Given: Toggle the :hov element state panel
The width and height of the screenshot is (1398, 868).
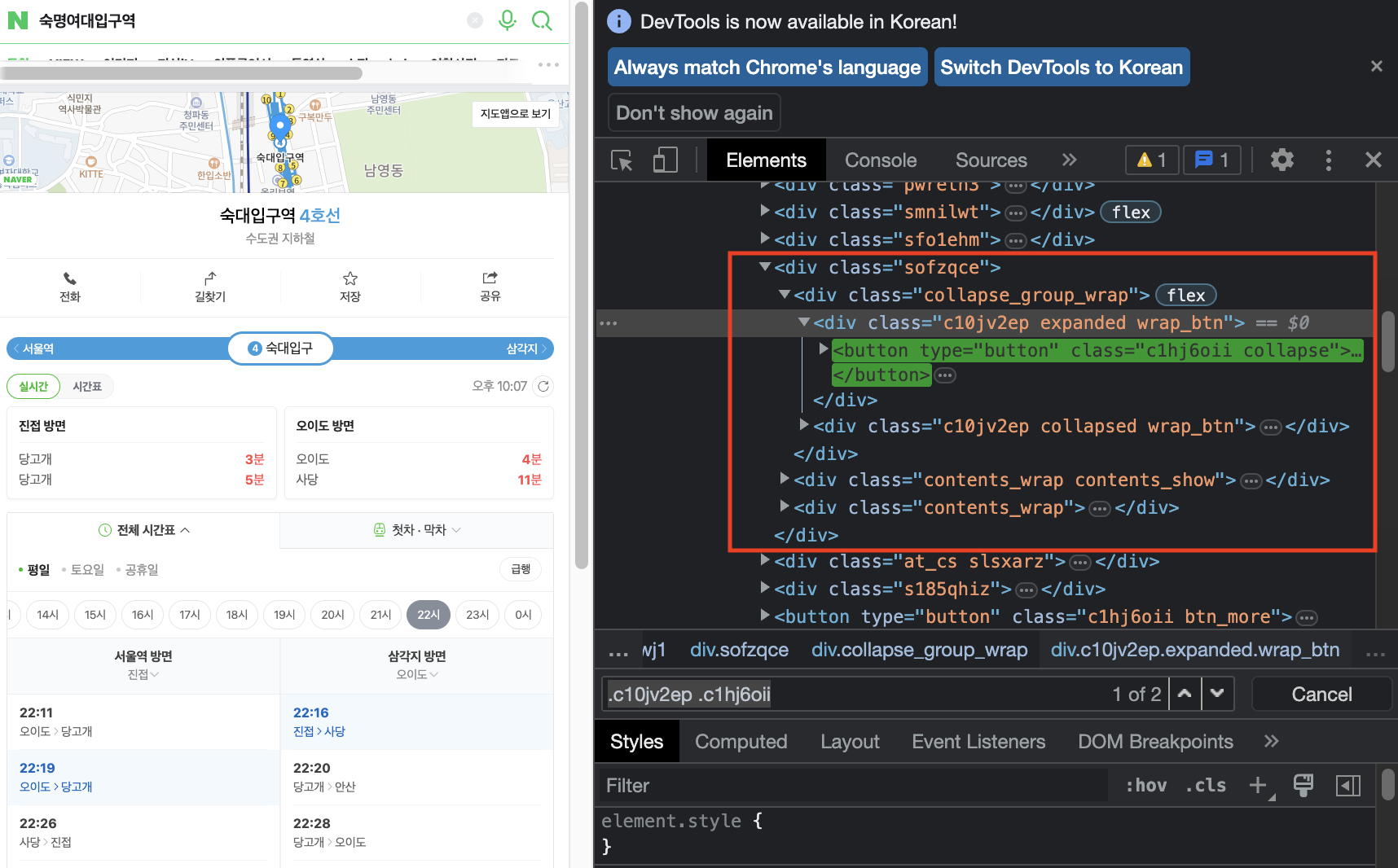Looking at the screenshot, I should click(1145, 785).
